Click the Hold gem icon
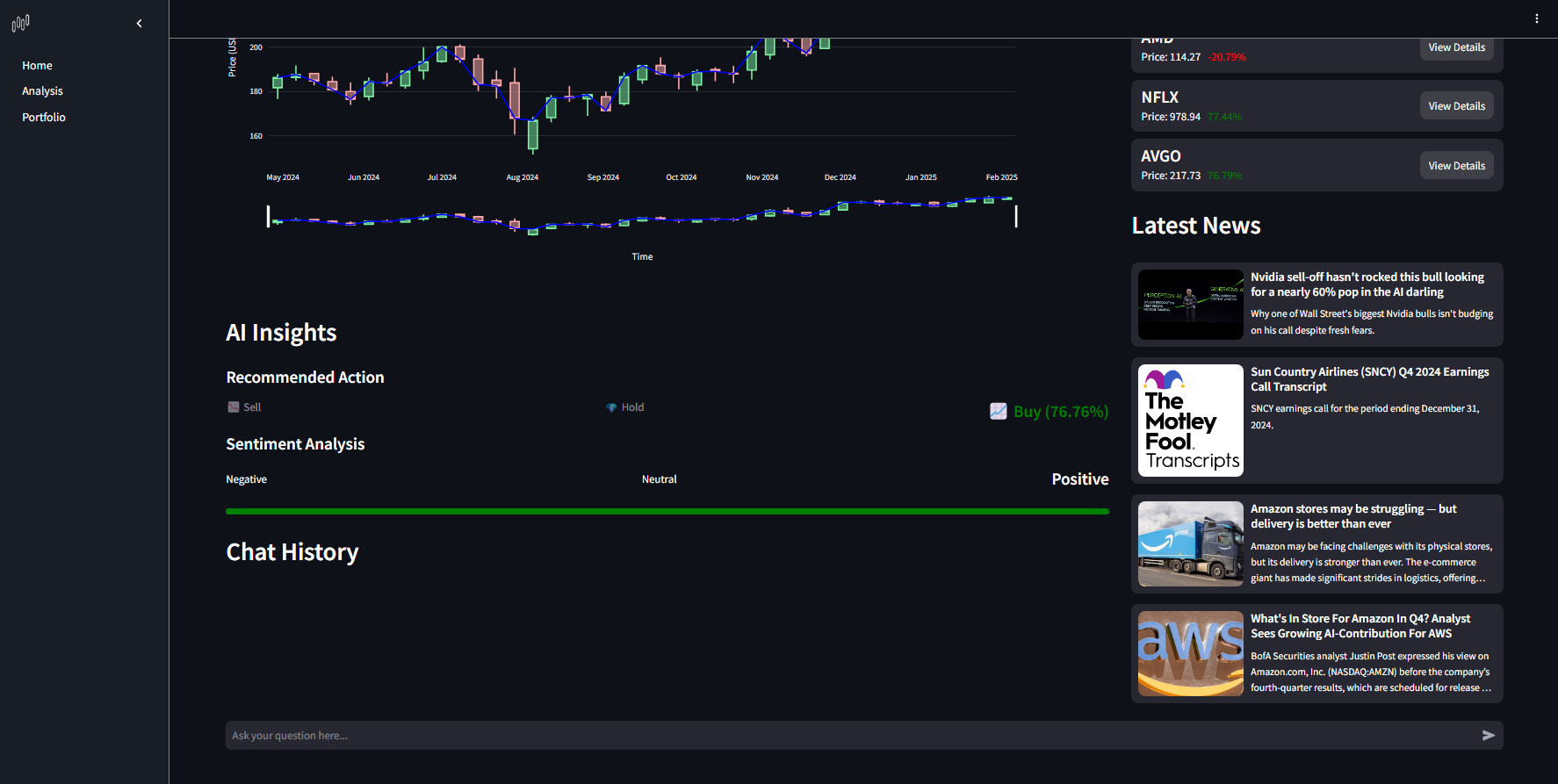This screenshot has height=784, width=1558. pyautogui.click(x=611, y=407)
